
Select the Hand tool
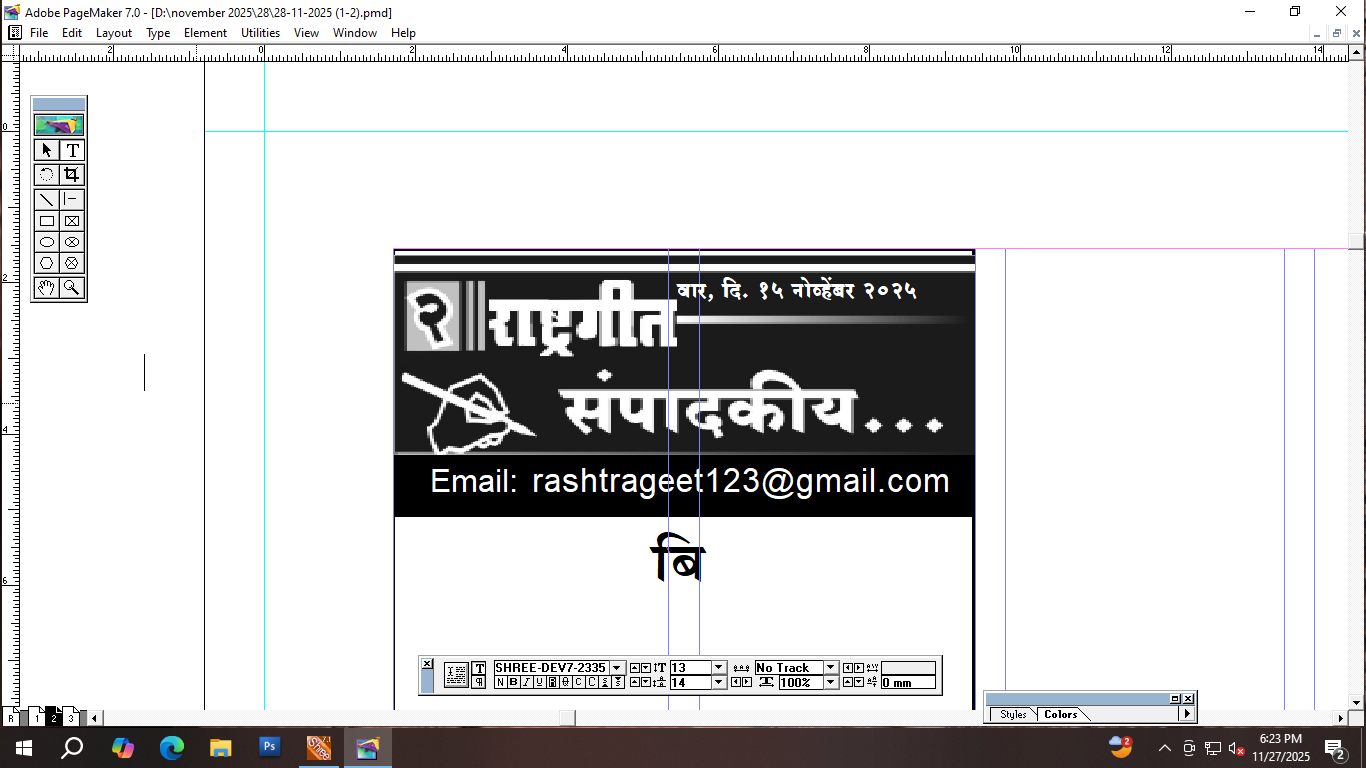(46, 288)
